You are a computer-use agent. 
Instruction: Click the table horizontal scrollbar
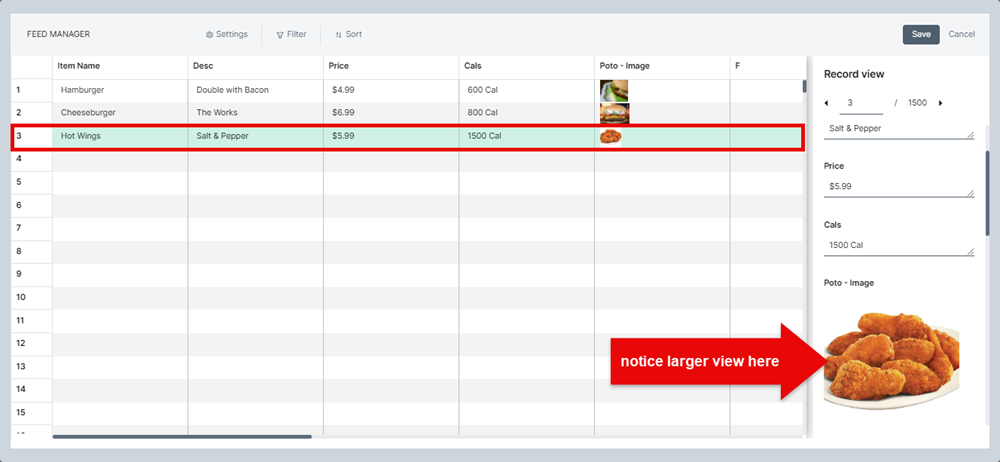182,436
